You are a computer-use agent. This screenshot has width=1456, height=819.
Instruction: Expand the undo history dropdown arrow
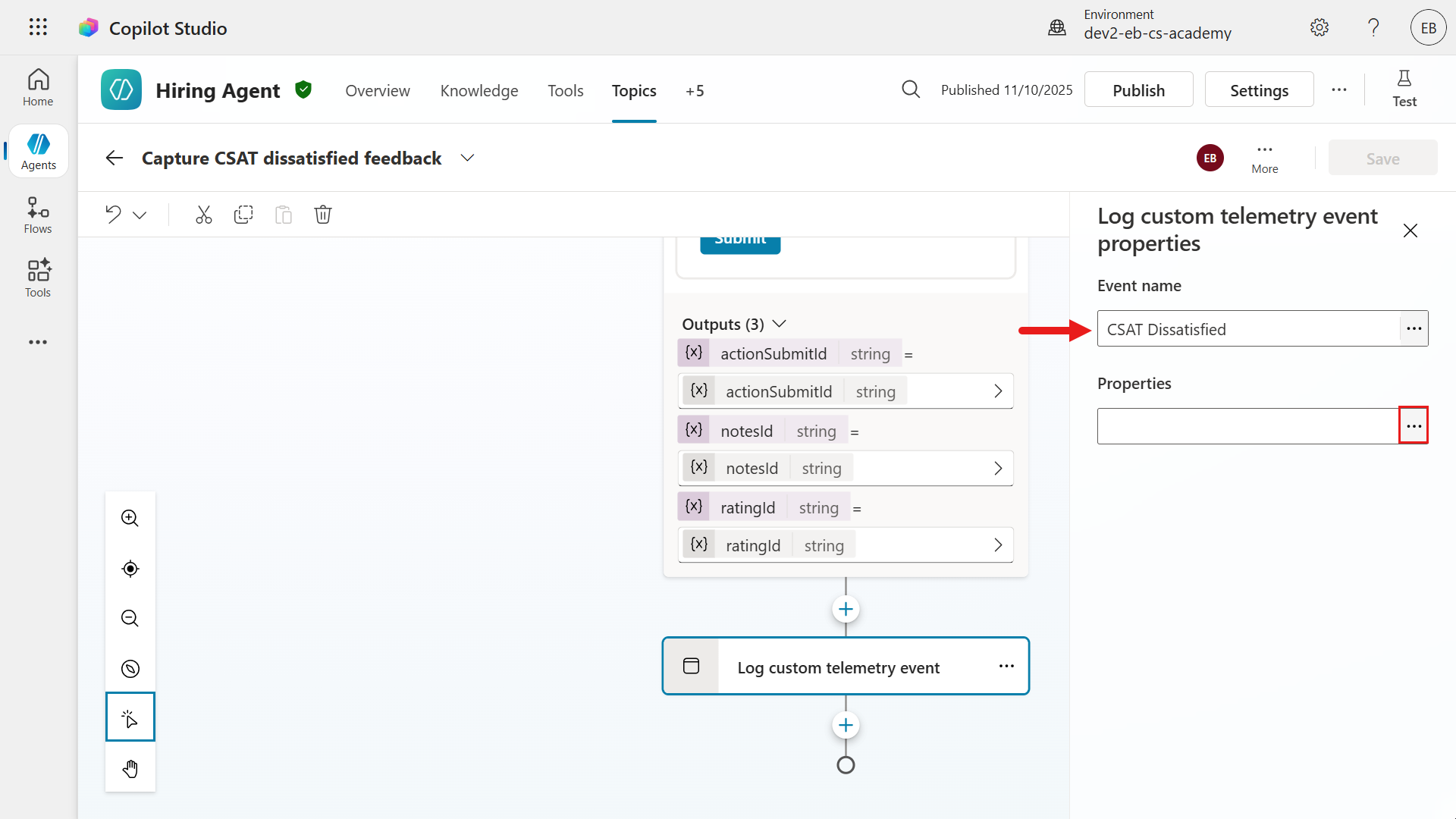click(140, 215)
